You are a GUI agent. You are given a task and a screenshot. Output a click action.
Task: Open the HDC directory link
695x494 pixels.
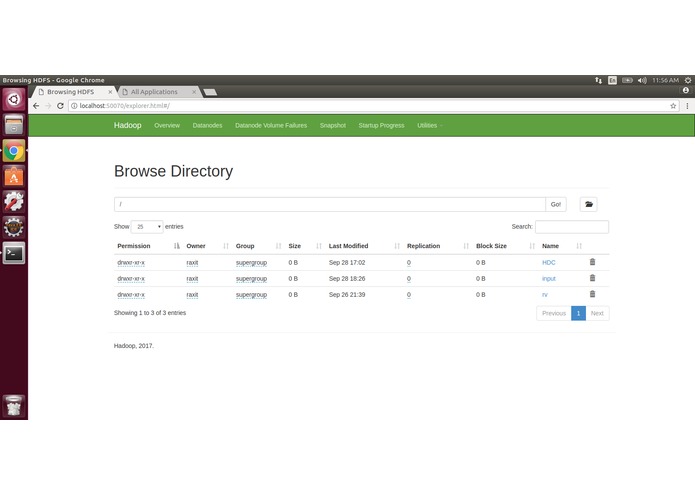coord(549,262)
